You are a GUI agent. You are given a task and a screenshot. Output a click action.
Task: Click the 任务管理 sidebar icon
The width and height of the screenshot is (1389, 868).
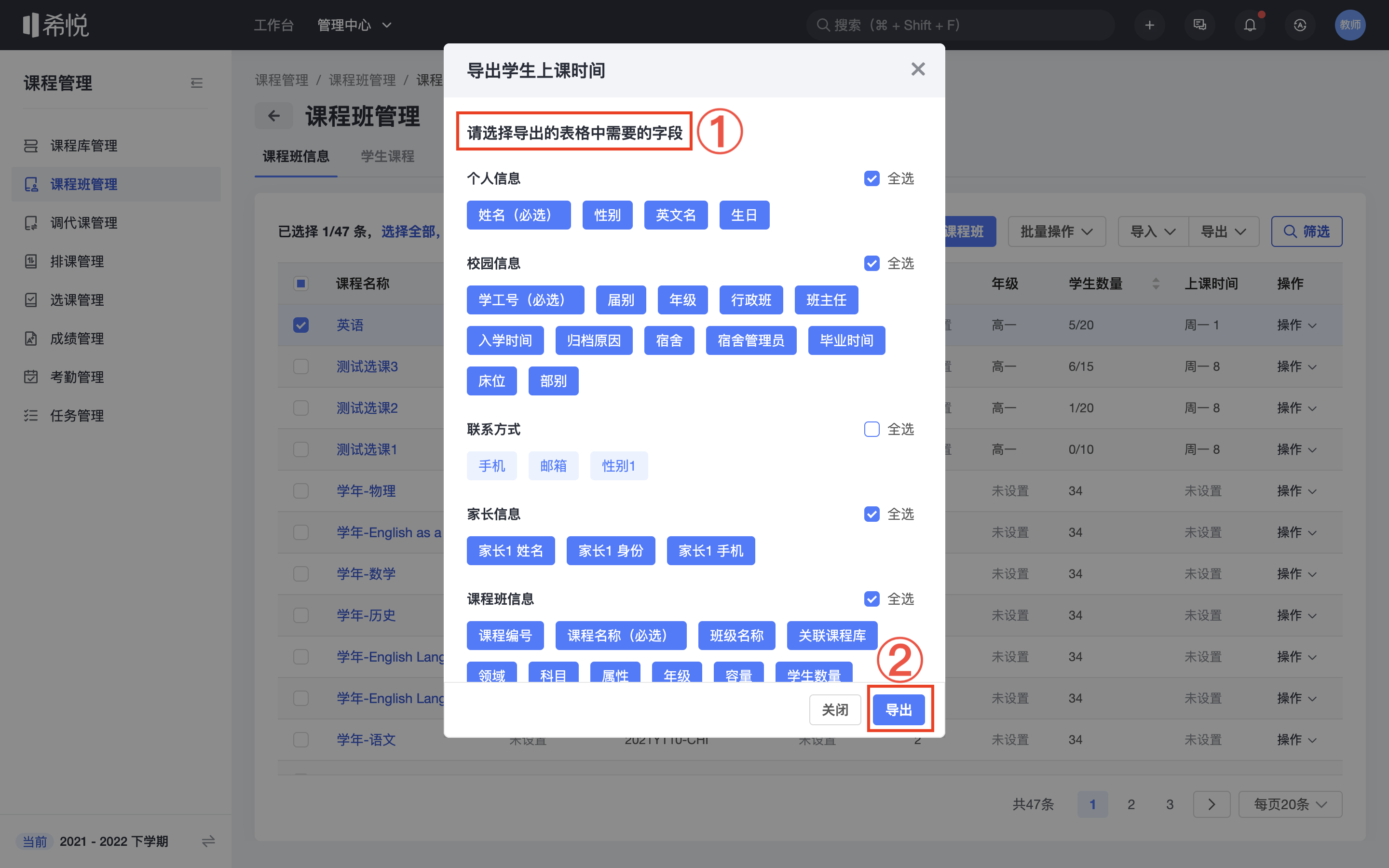[x=31, y=416]
